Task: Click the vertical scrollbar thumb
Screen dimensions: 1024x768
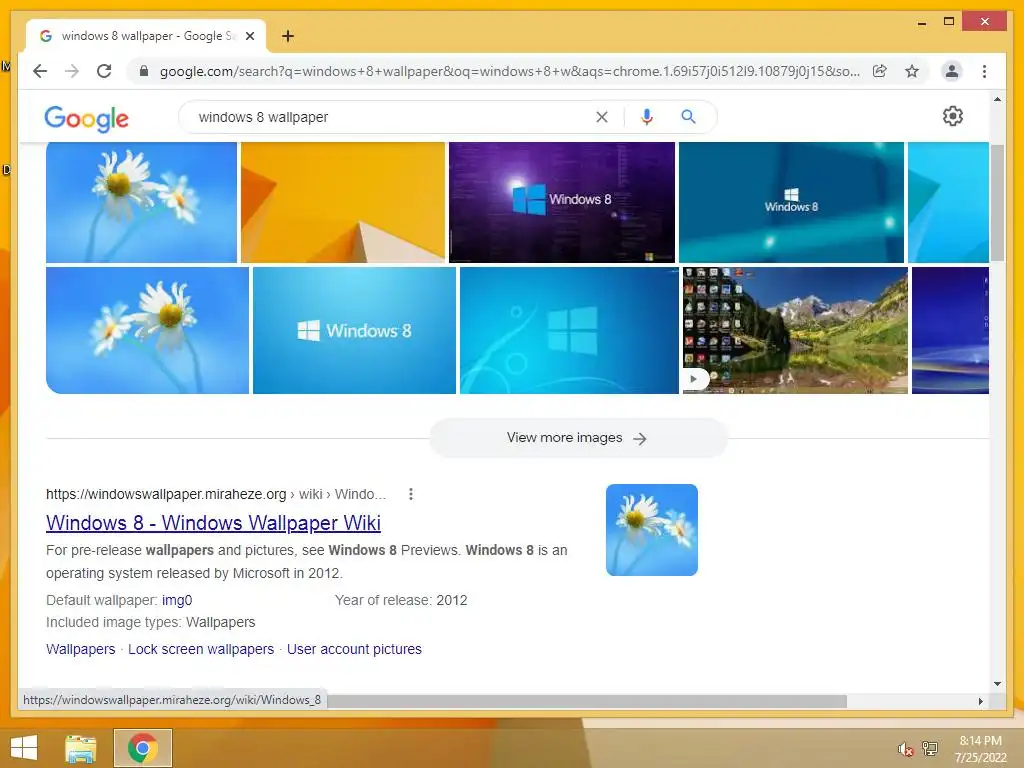Action: point(997,202)
